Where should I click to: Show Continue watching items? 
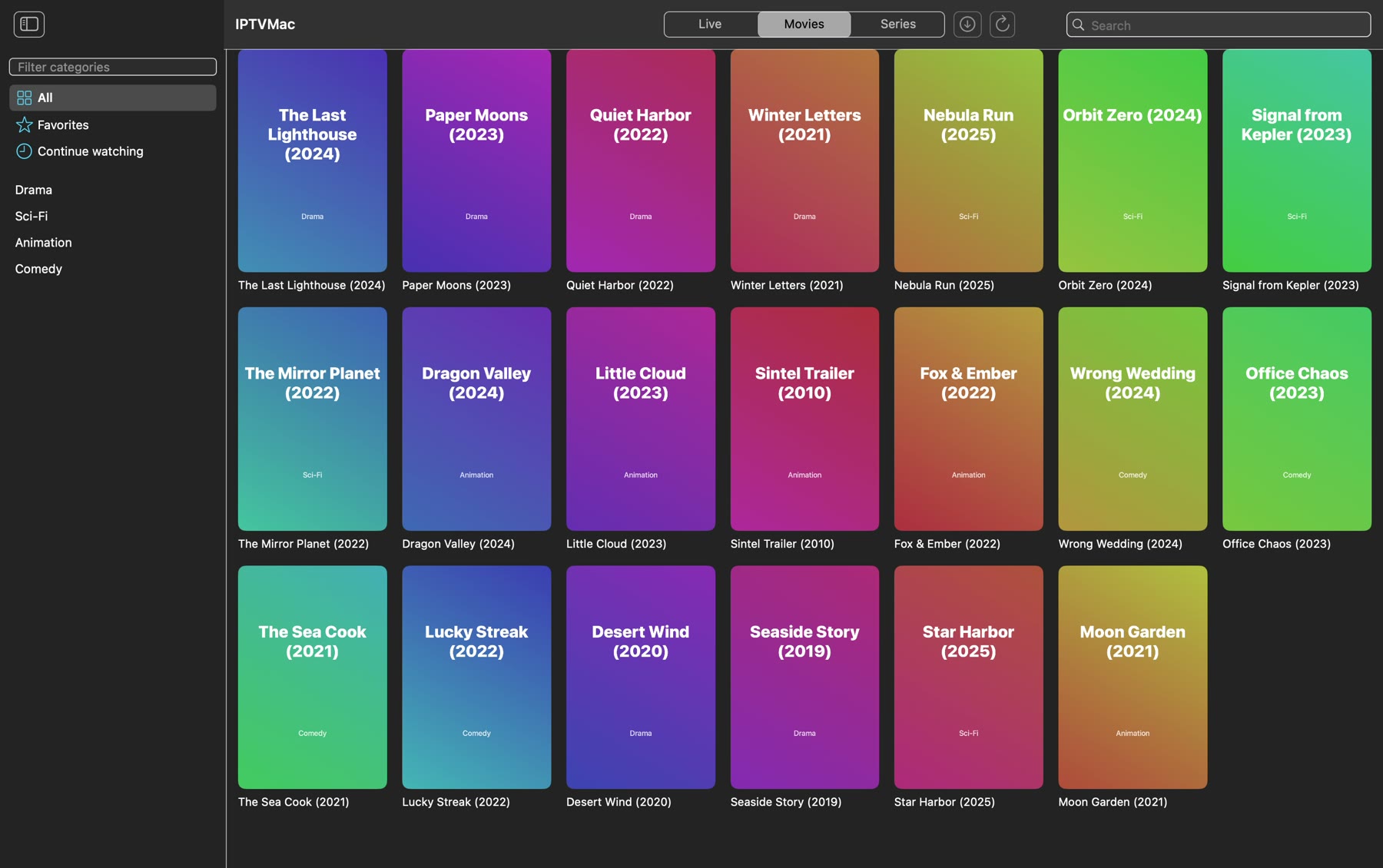pyautogui.click(x=113, y=151)
